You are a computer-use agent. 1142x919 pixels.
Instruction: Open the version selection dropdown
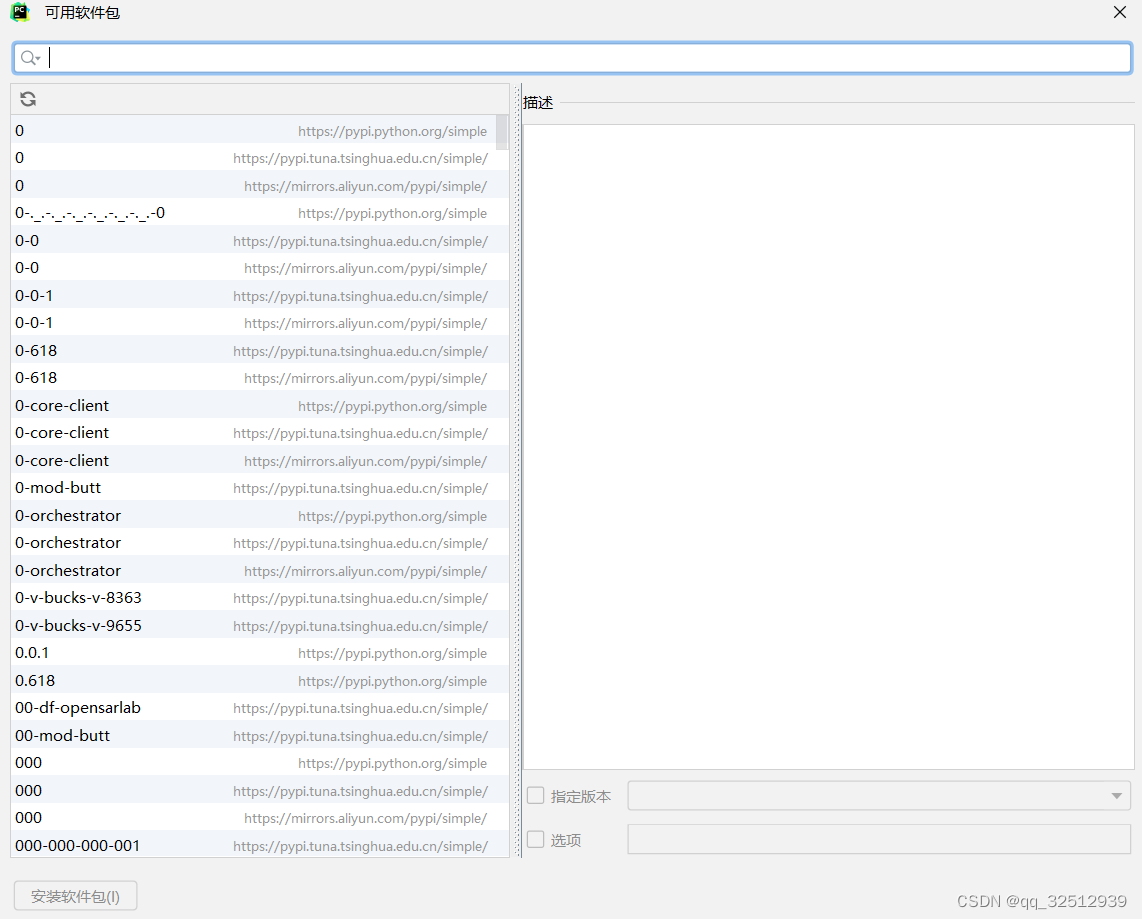(x=1116, y=796)
